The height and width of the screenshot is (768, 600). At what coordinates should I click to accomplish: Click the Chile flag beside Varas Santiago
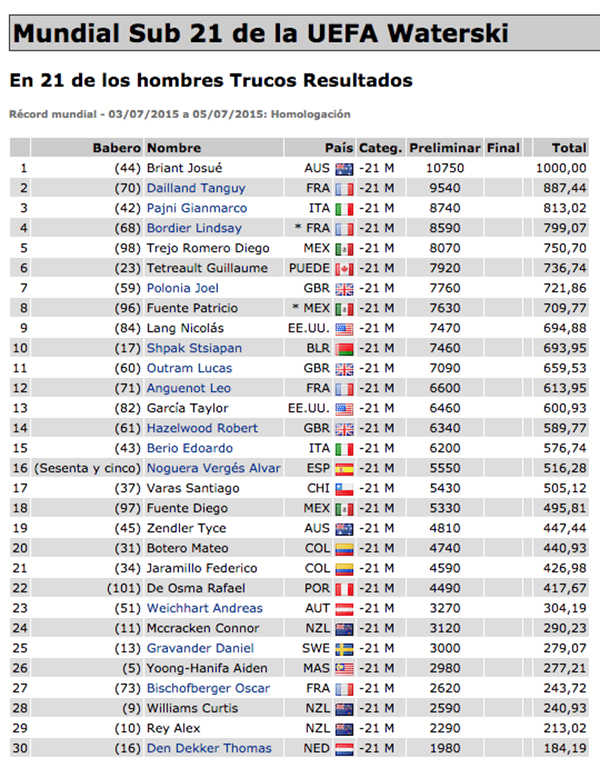coord(344,488)
